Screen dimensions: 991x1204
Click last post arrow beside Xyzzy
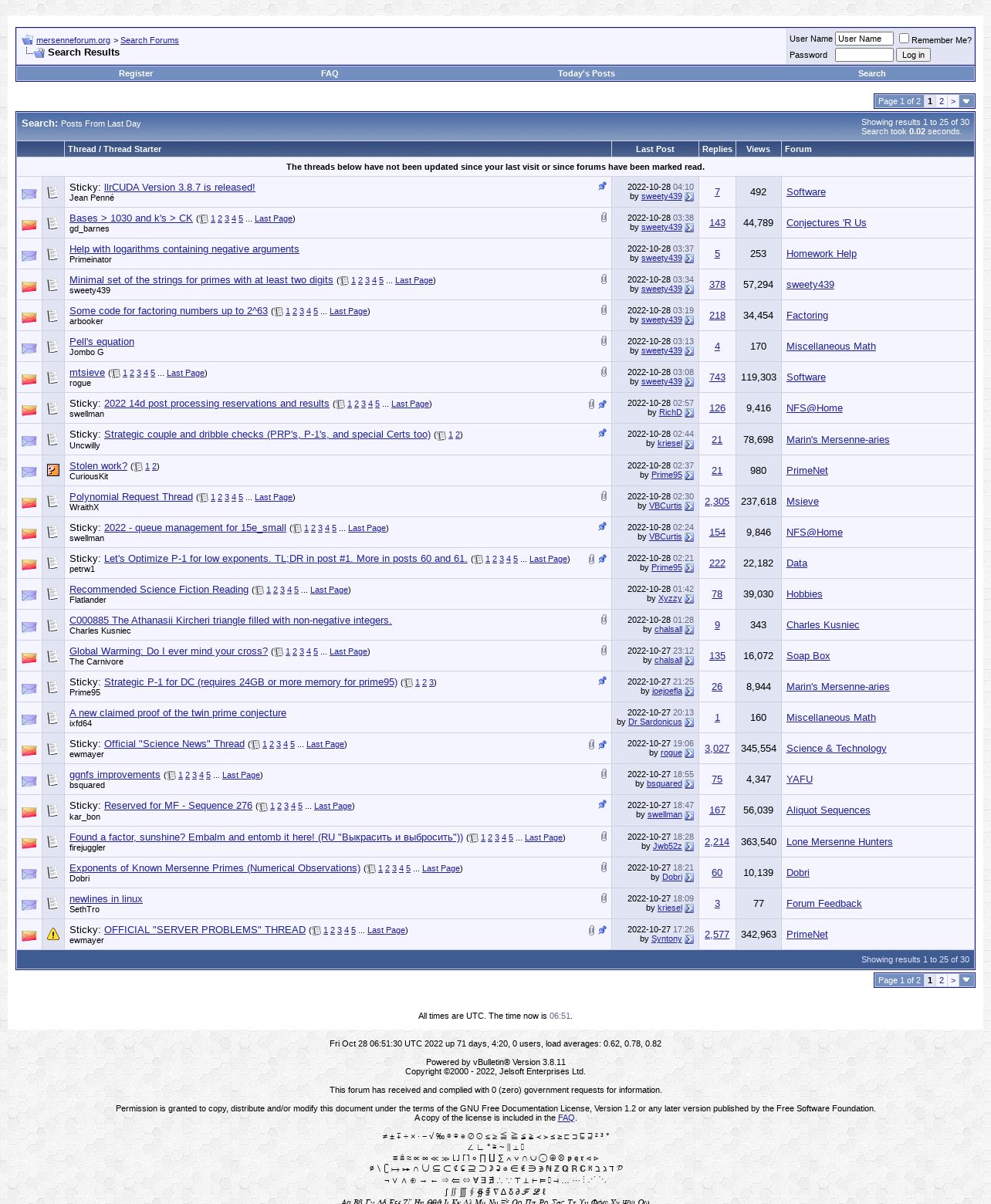(689, 600)
